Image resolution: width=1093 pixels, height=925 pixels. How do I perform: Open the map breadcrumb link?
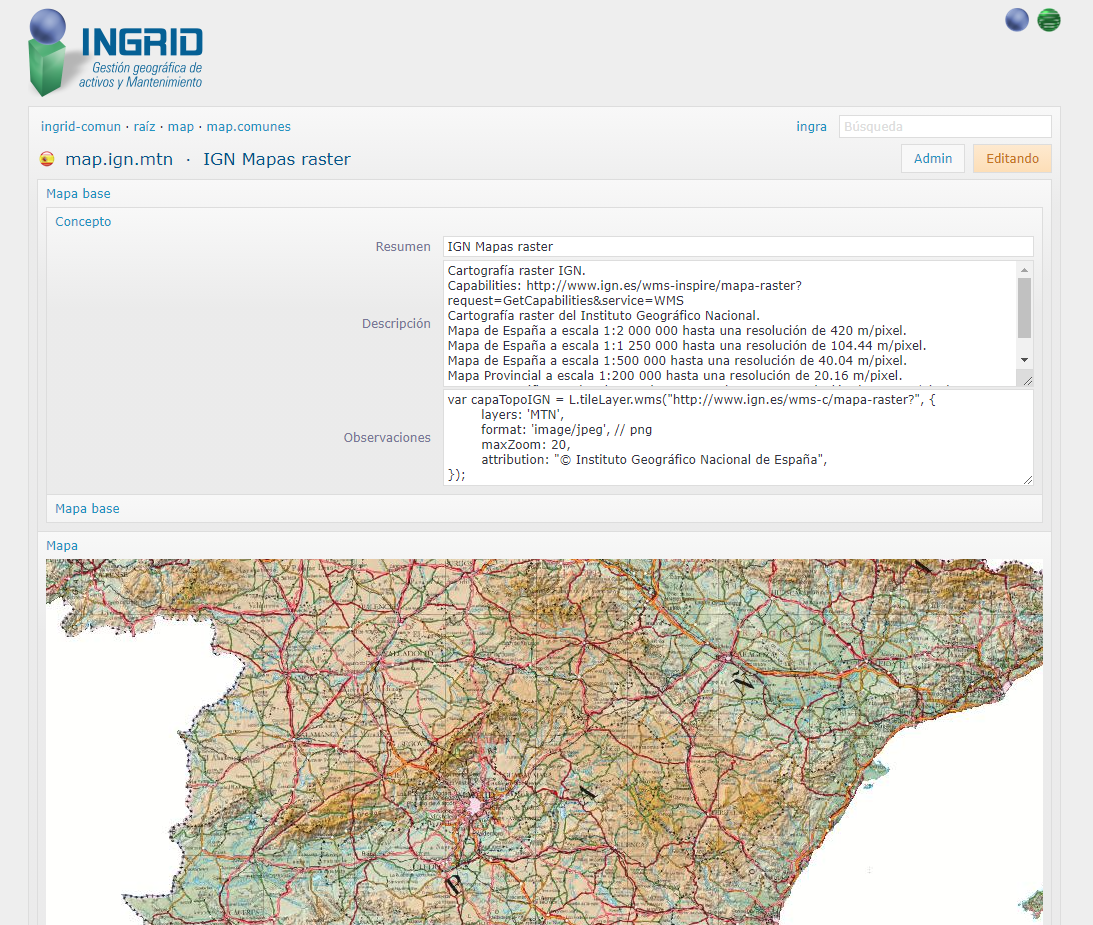[x=181, y=127]
